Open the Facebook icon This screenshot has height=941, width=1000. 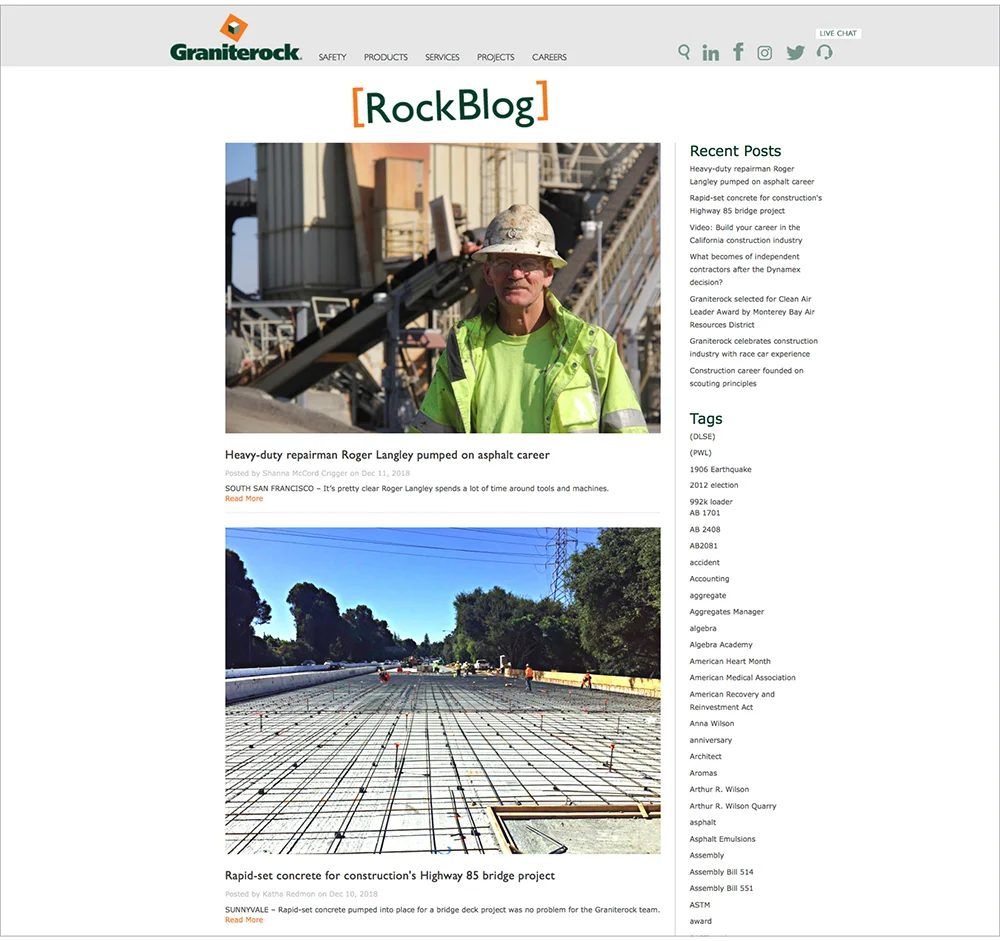pos(738,52)
